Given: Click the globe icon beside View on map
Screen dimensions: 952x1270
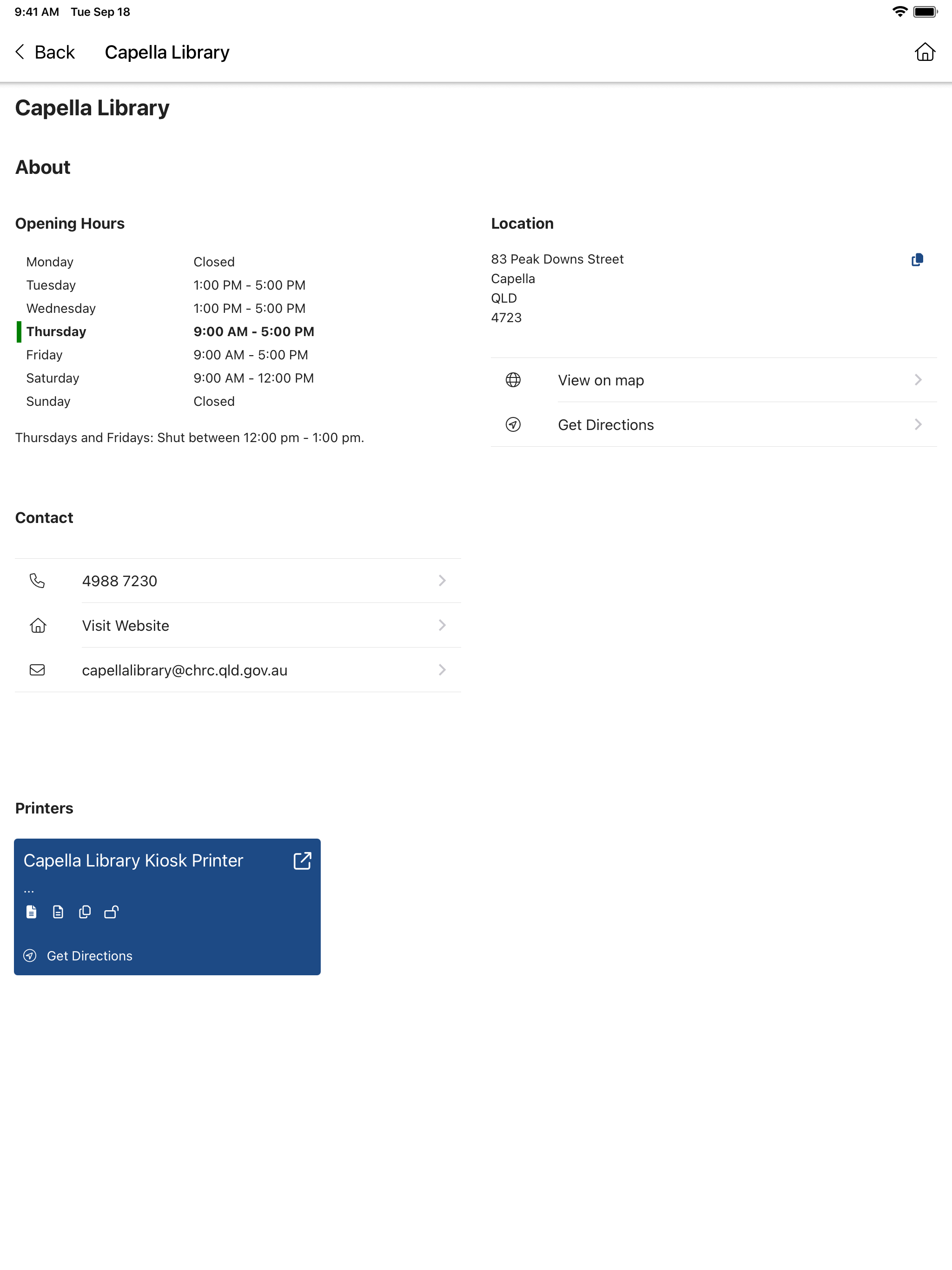Looking at the screenshot, I should [513, 380].
